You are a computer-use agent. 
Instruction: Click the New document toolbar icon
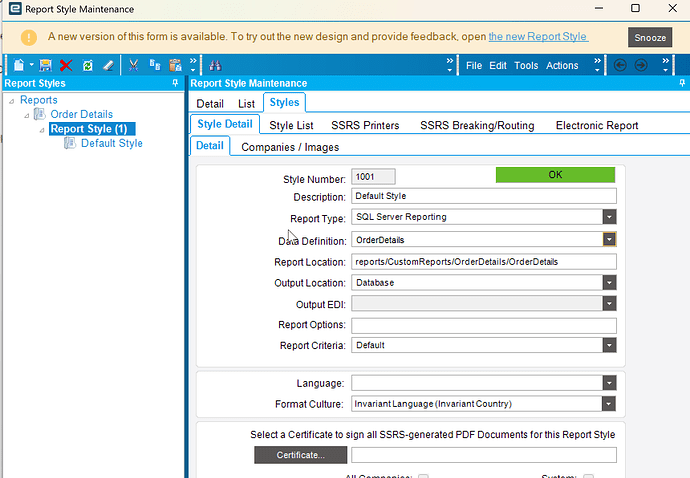(19, 65)
